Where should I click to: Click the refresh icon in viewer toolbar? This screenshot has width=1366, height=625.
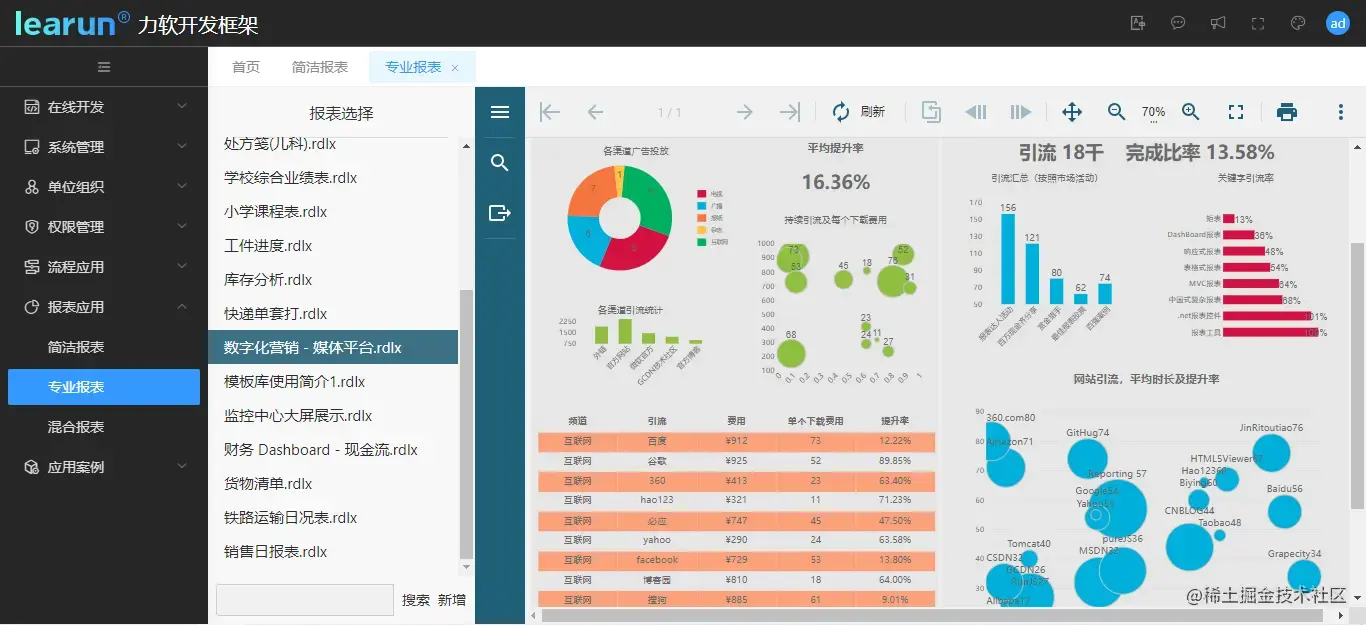(841, 112)
